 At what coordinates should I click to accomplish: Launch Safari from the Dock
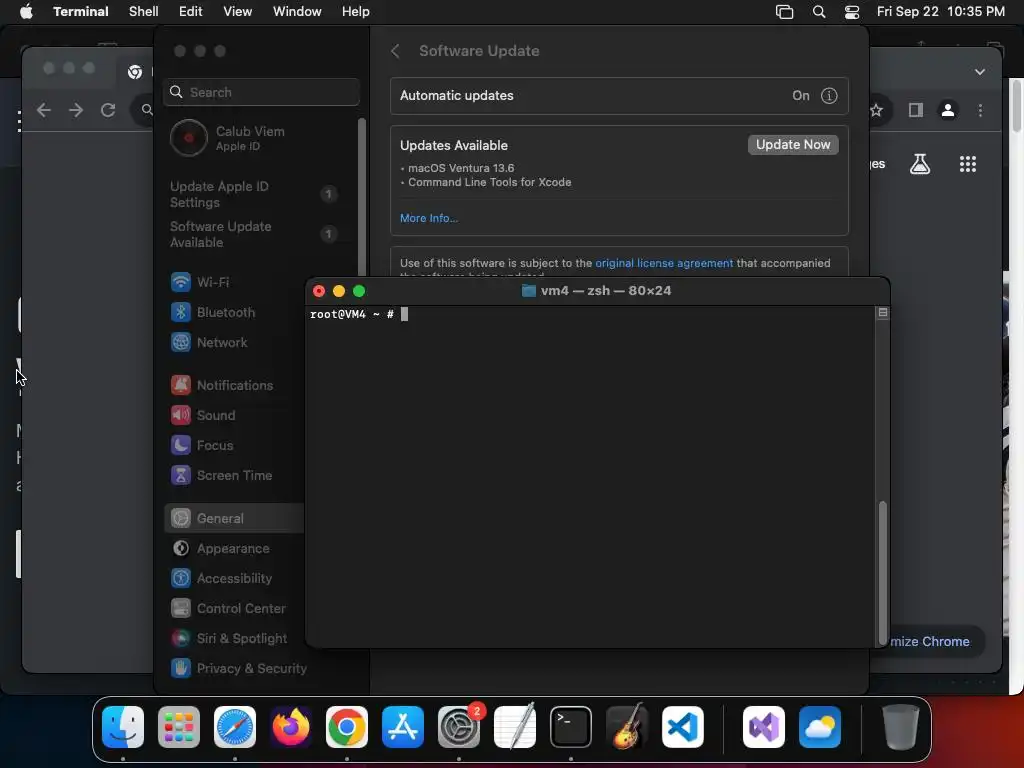click(x=235, y=727)
